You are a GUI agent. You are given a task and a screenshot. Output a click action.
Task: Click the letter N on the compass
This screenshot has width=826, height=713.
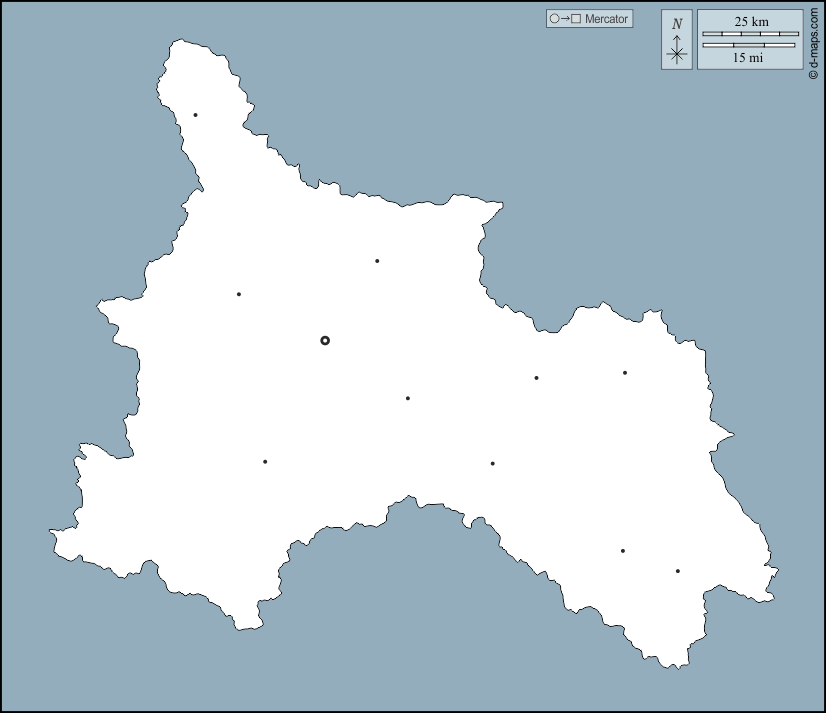(x=677, y=24)
